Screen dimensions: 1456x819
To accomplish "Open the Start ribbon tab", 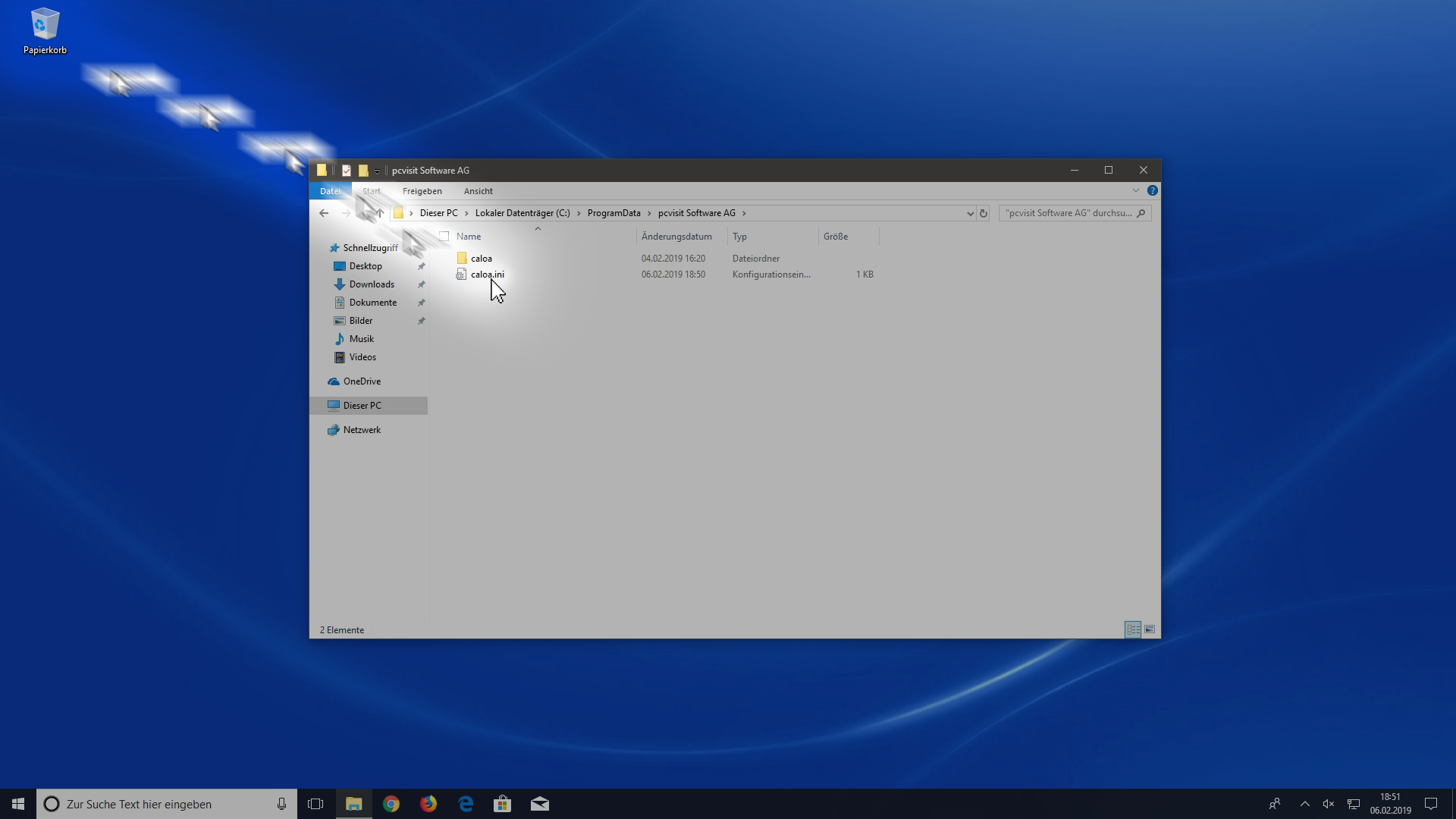I will tap(372, 191).
